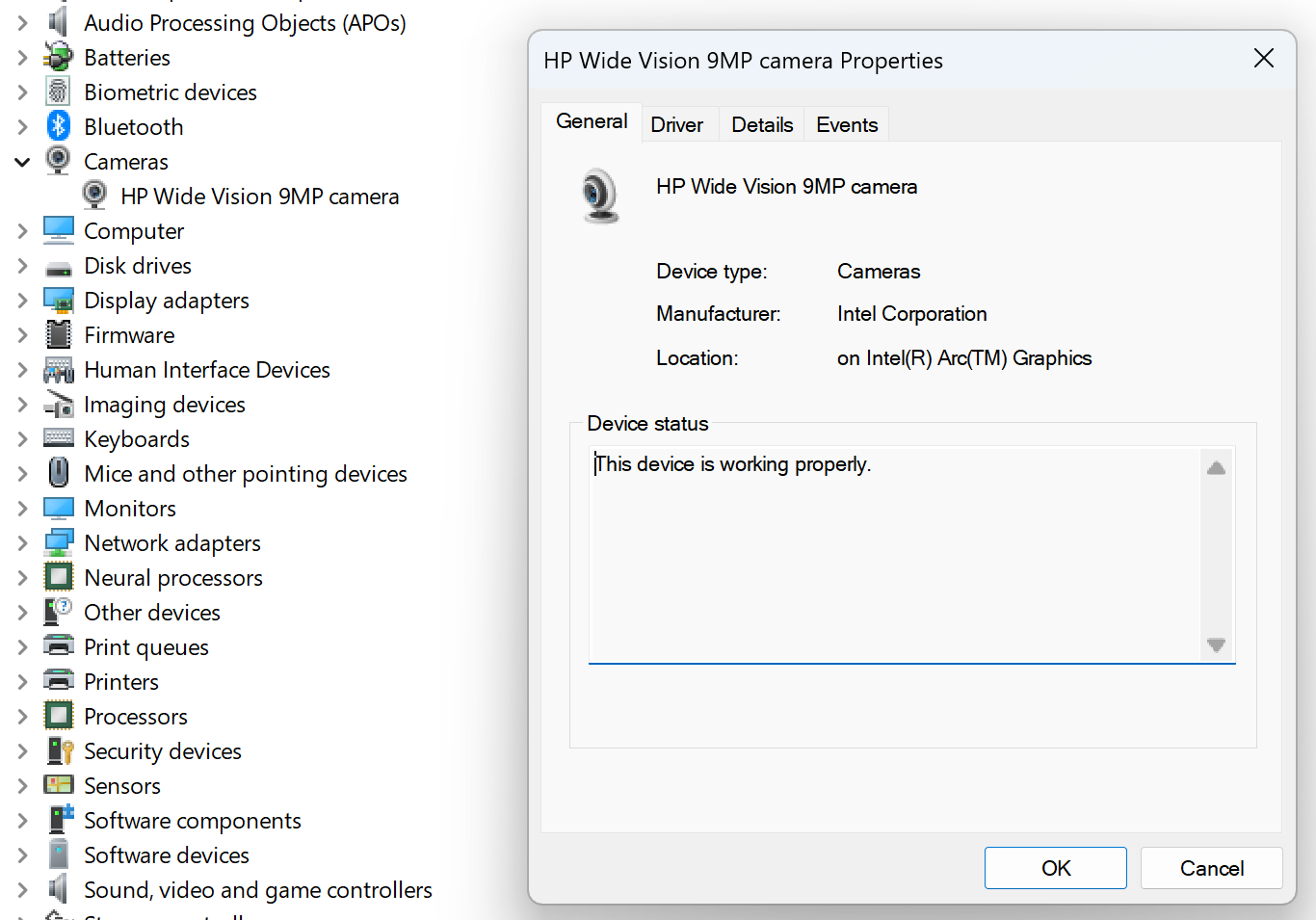
Task: Click the Sensors category icon
Action: [59, 785]
